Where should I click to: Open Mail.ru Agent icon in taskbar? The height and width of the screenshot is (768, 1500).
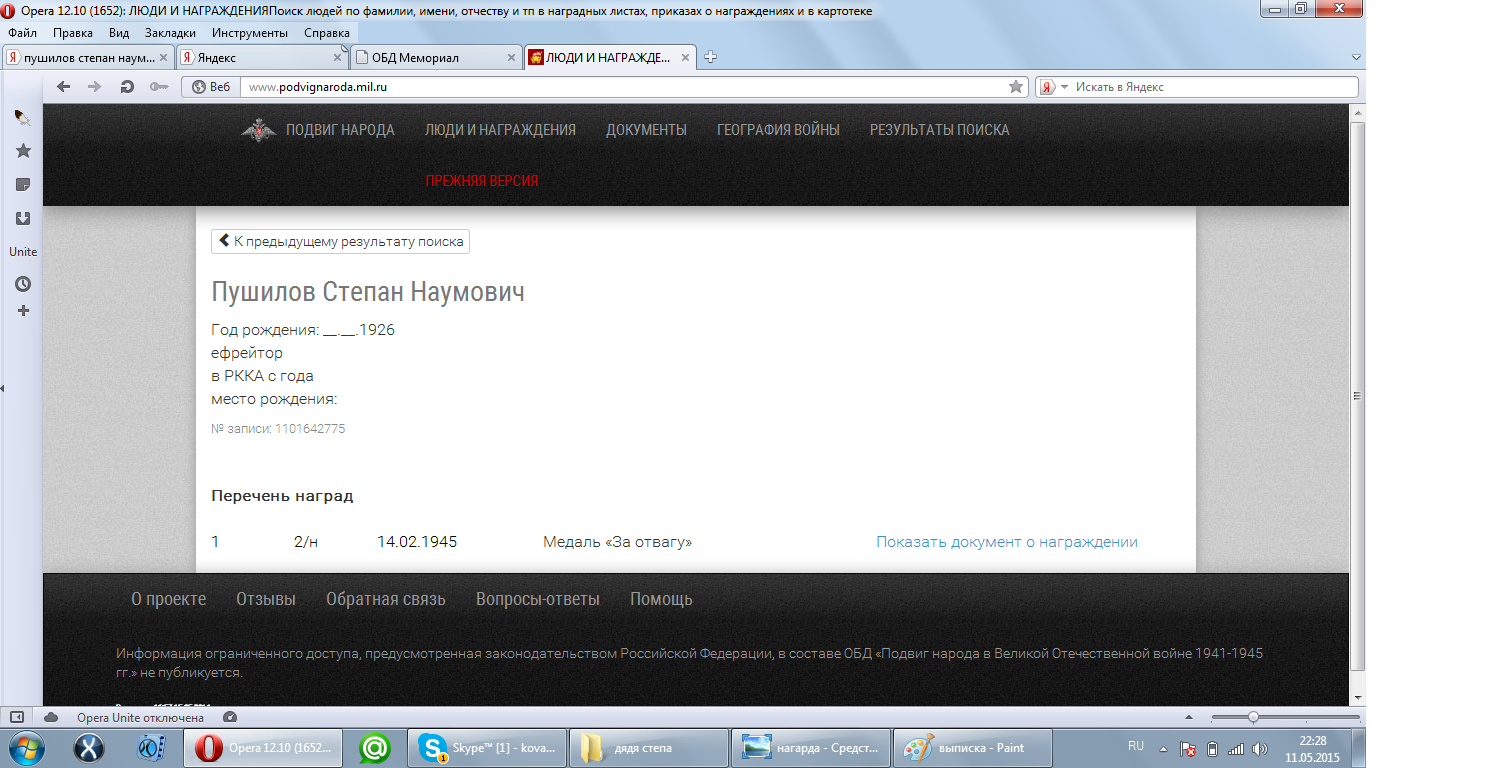point(375,747)
